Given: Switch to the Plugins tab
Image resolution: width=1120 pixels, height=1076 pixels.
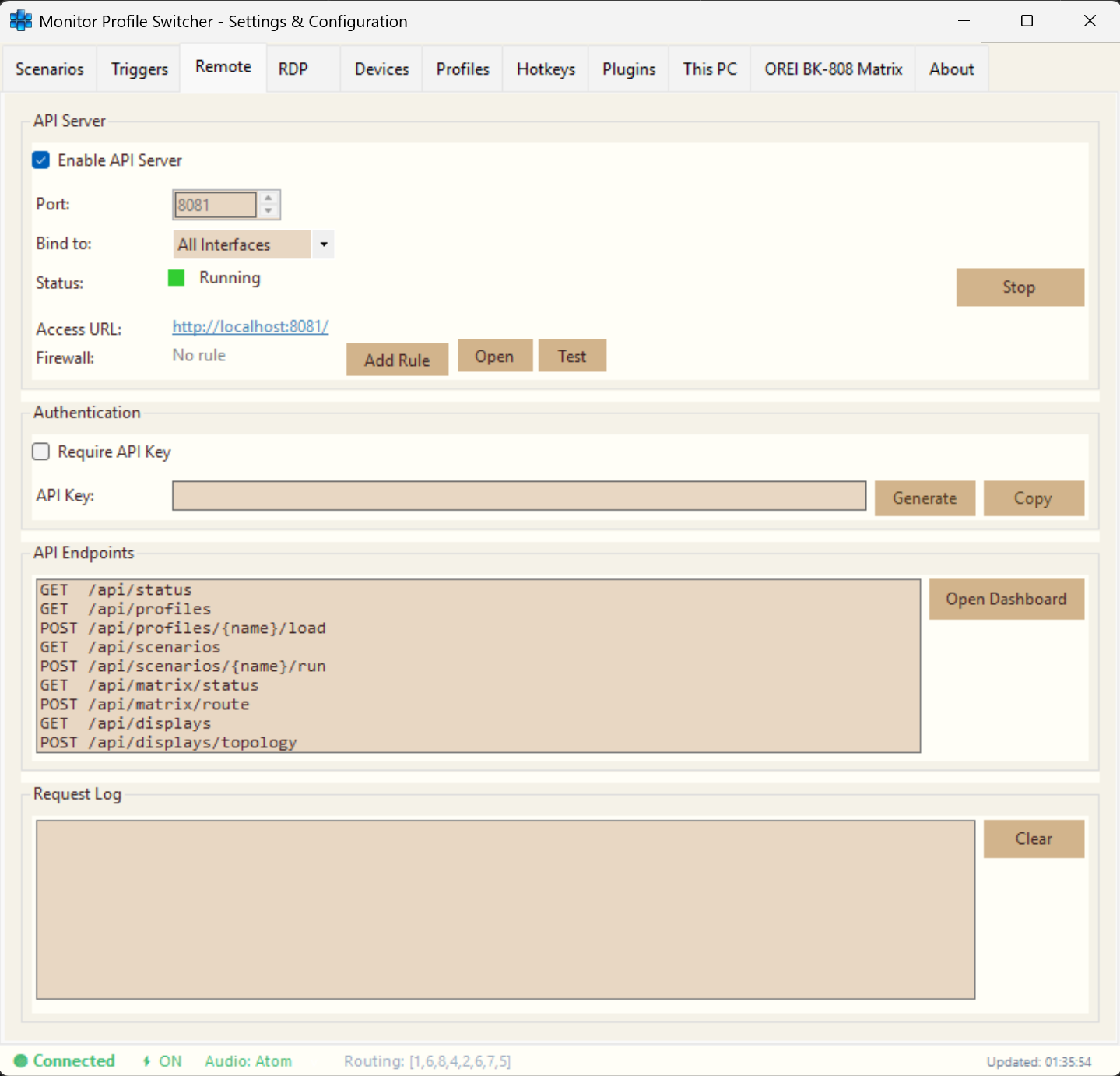Looking at the screenshot, I should pyautogui.click(x=628, y=69).
